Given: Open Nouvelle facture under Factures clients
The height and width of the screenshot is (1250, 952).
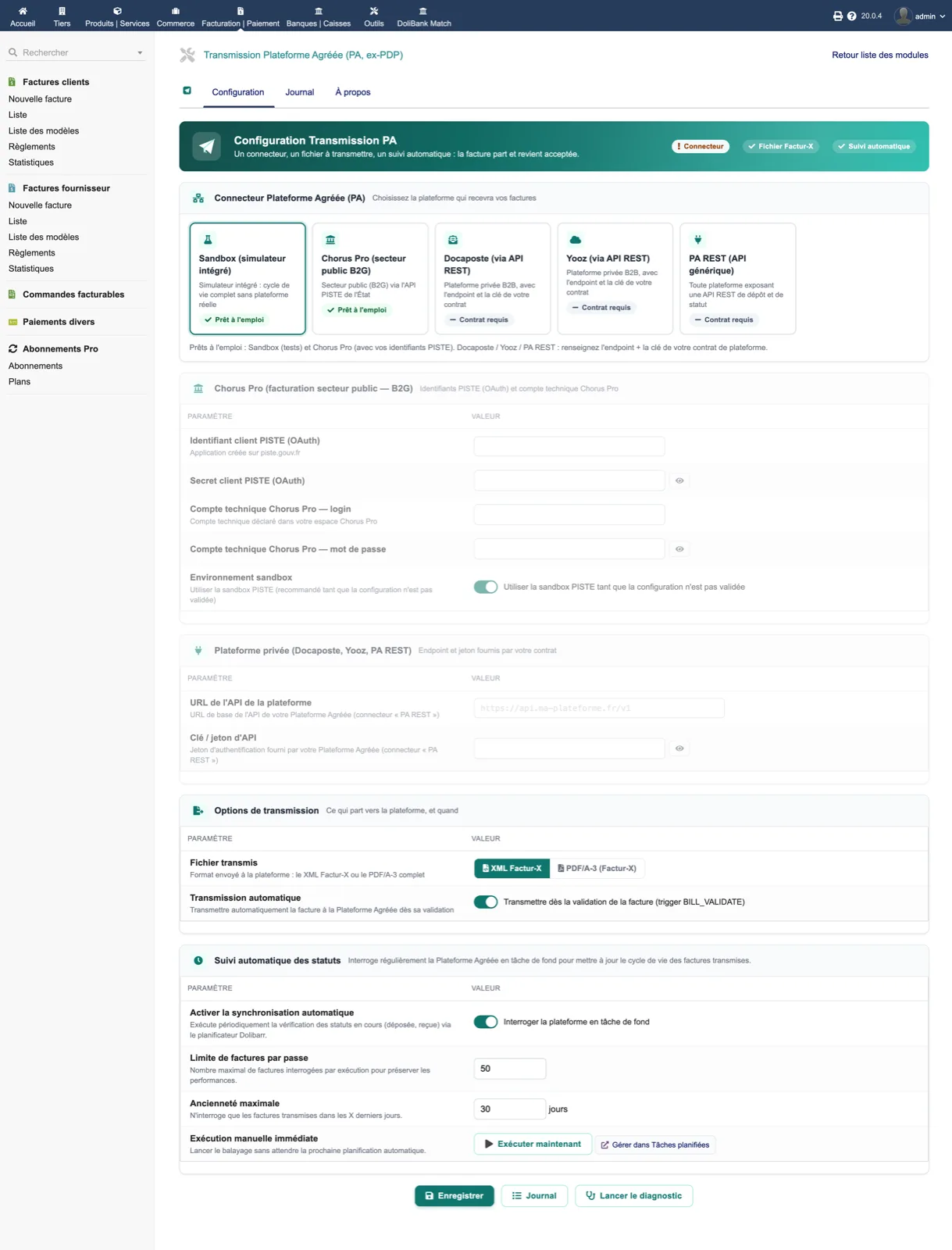Looking at the screenshot, I should 40,99.
